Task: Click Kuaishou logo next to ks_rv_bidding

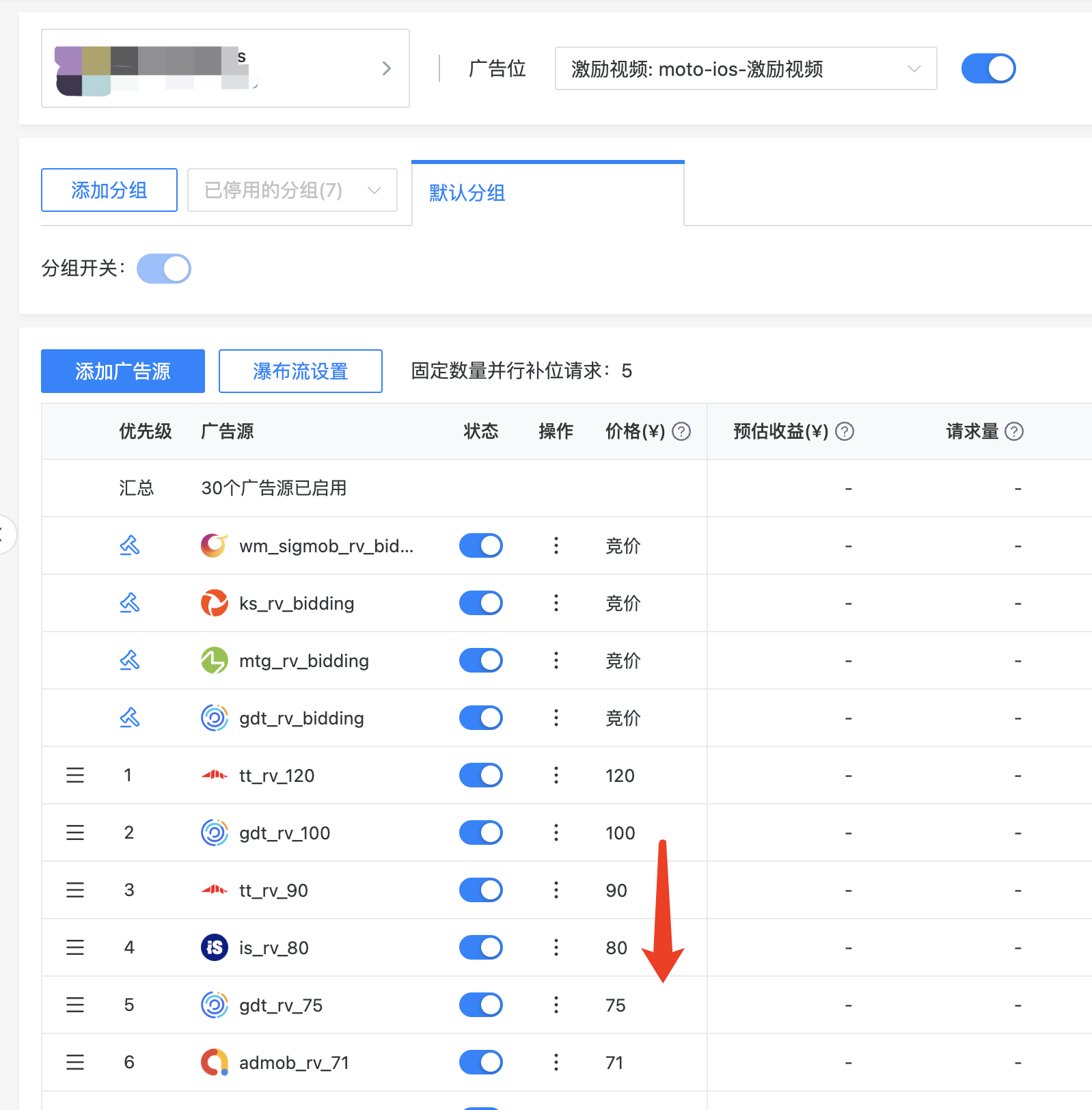Action: (x=215, y=603)
